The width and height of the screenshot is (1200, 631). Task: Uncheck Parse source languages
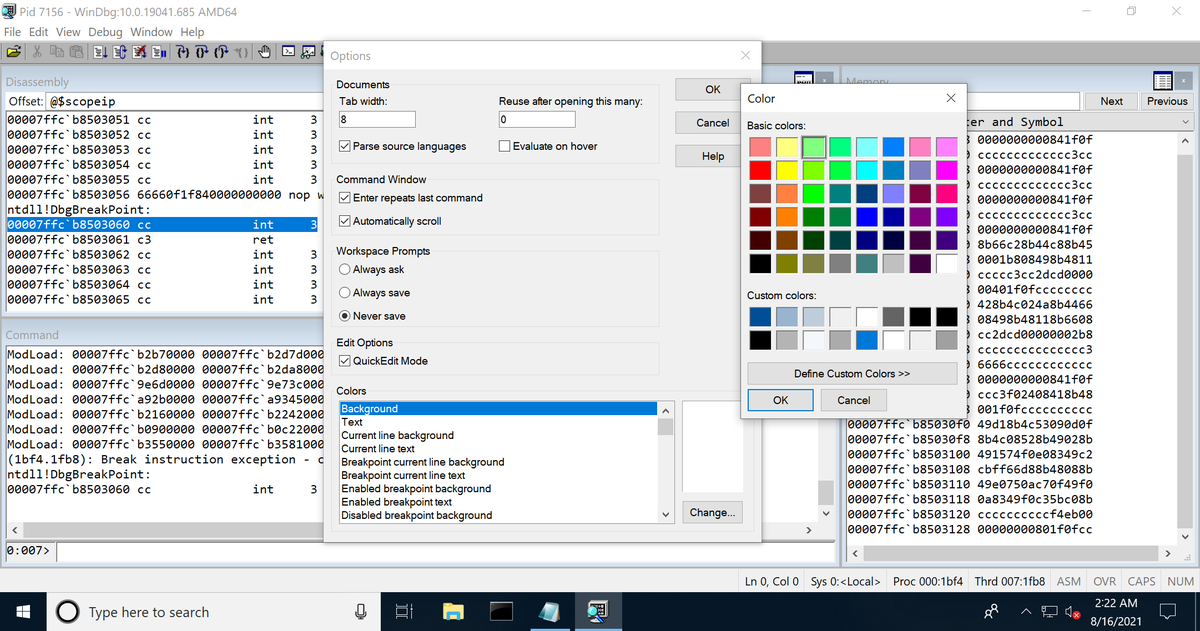tap(344, 145)
